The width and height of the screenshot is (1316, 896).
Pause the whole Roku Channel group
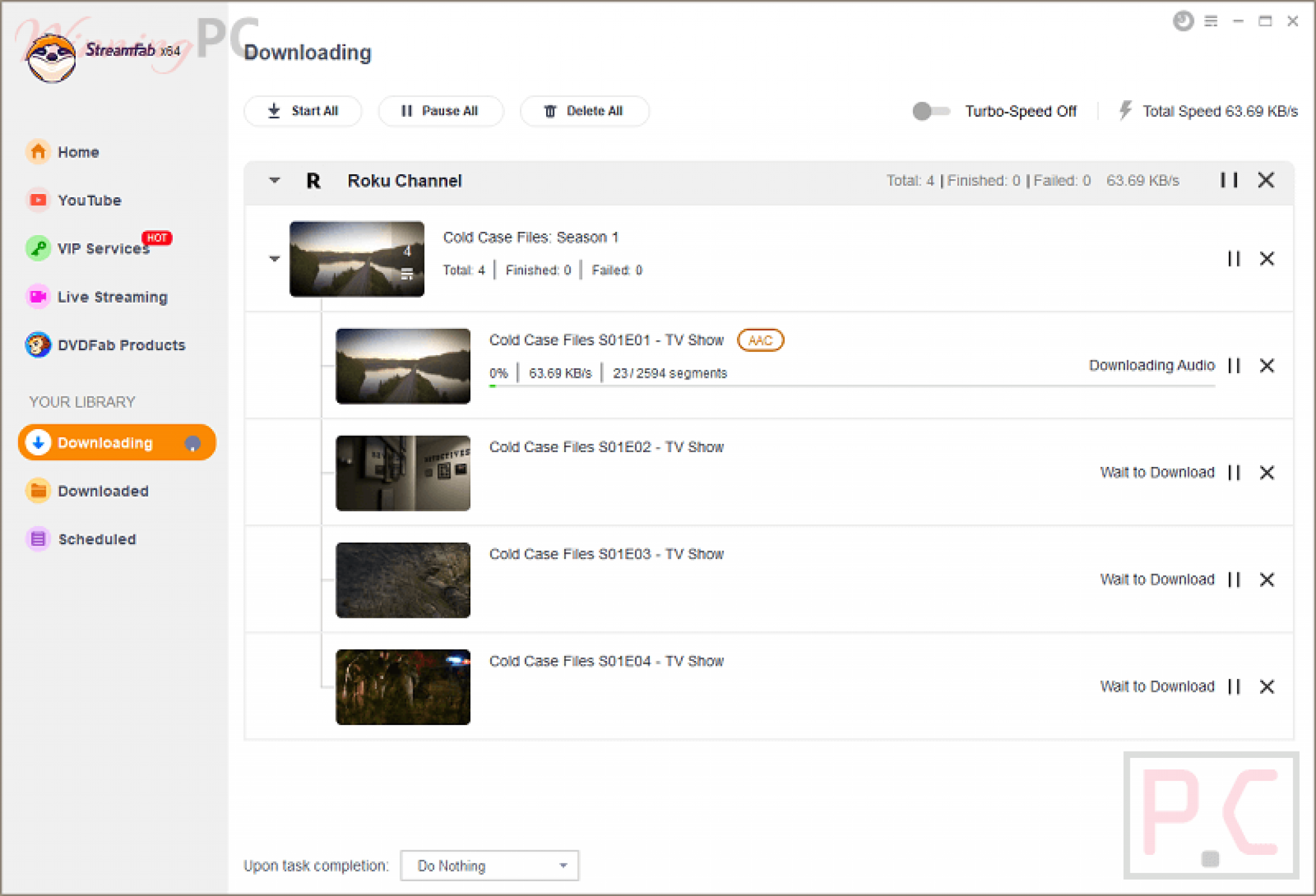[x=1229, y=180]
